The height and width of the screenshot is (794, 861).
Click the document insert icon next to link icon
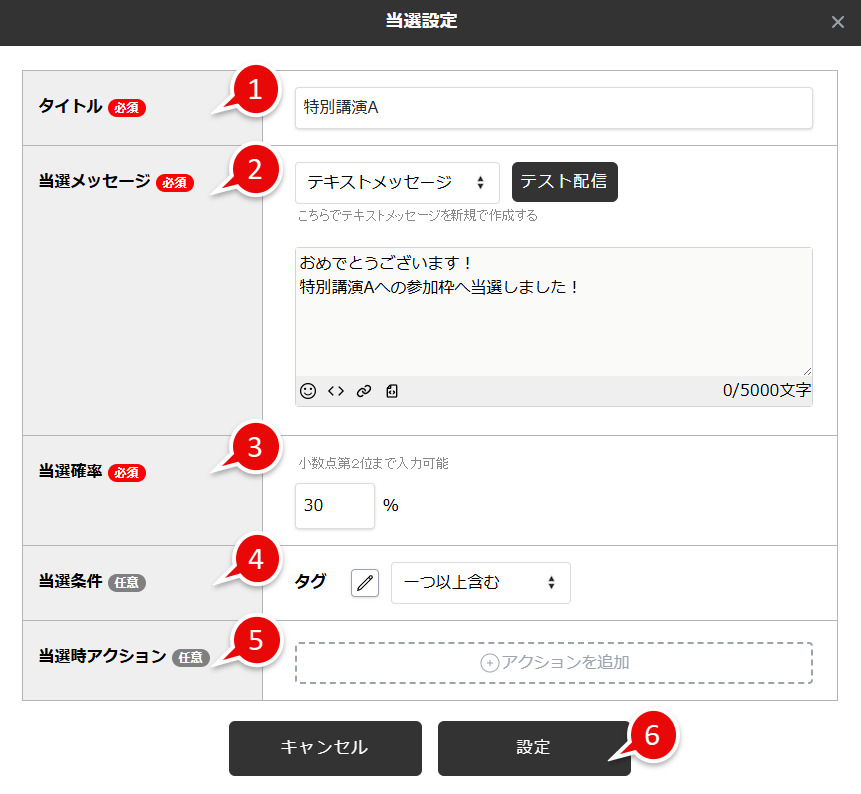coord(391,391)
